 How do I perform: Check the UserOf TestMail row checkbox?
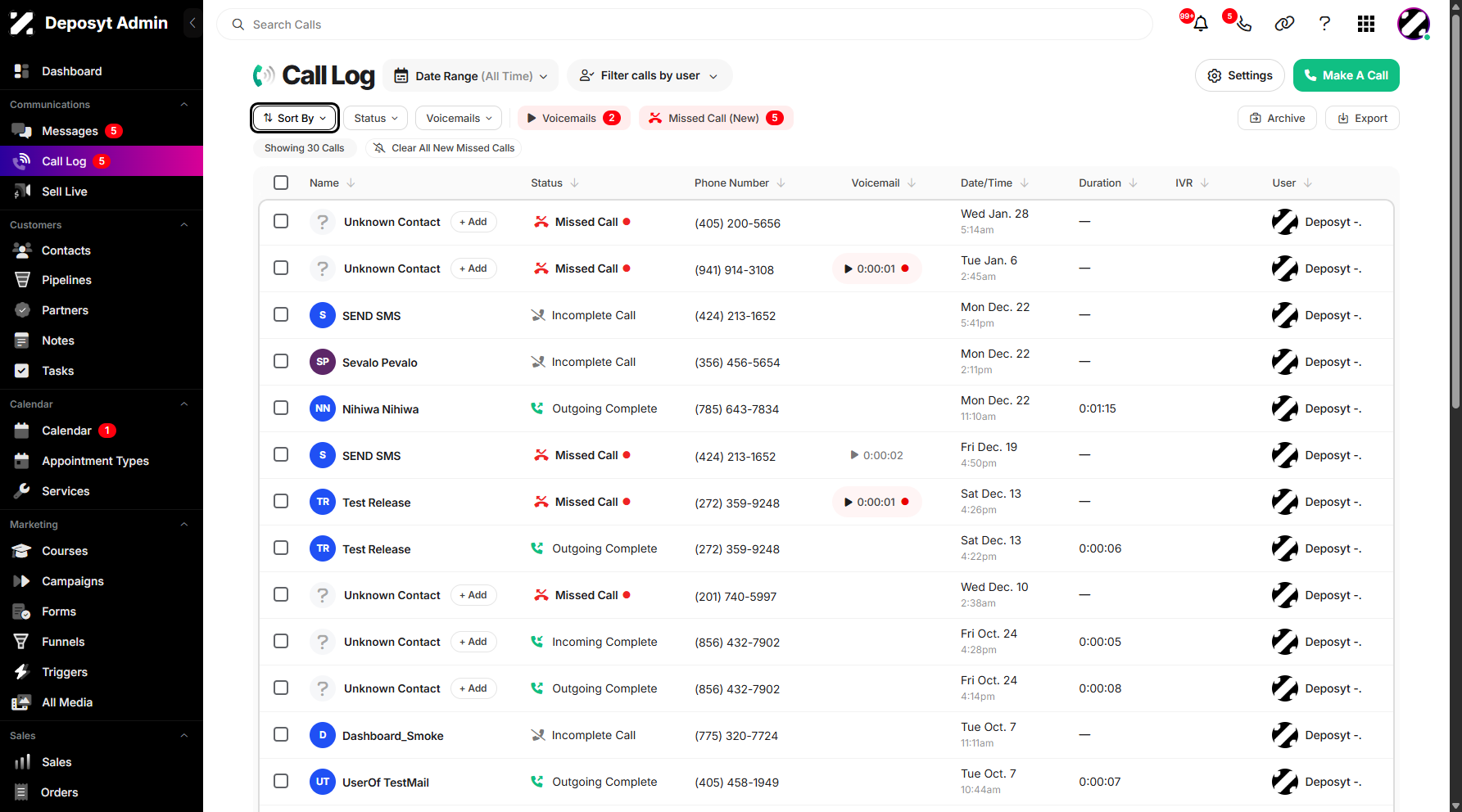pos(281,781)
